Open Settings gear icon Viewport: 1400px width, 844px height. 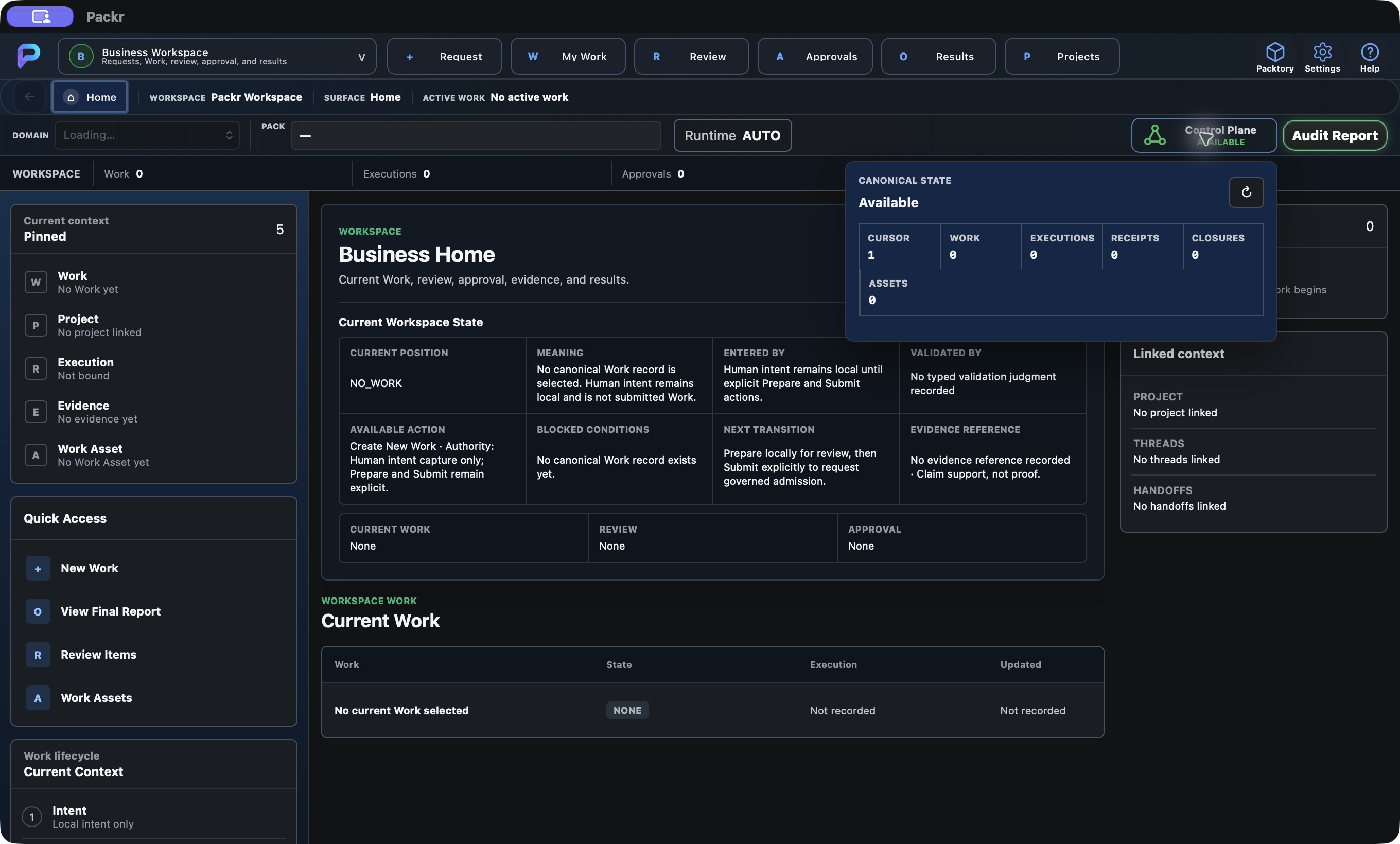coord(1322,52)
